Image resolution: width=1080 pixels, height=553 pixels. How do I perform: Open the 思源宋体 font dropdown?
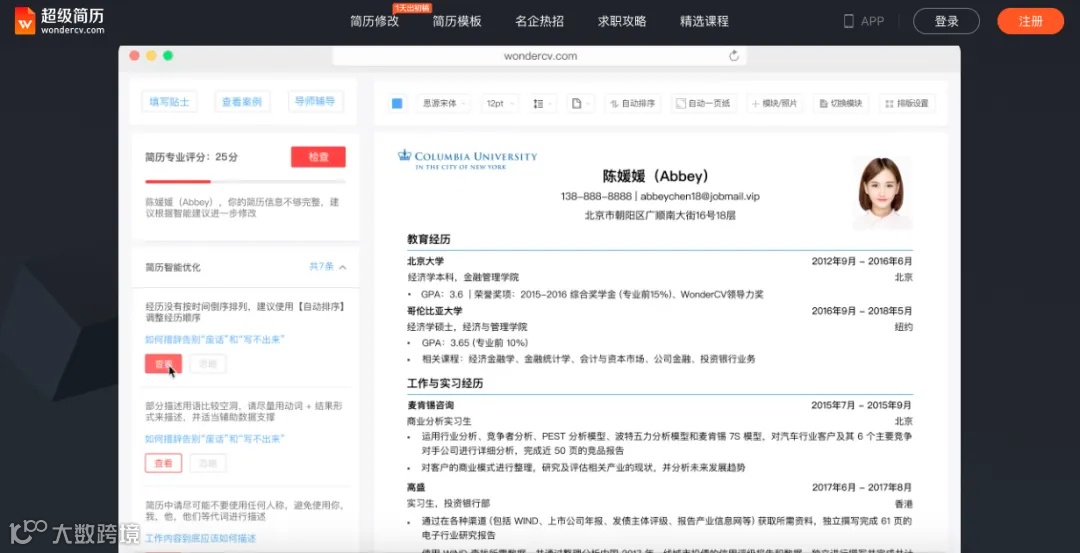point(444,103)
